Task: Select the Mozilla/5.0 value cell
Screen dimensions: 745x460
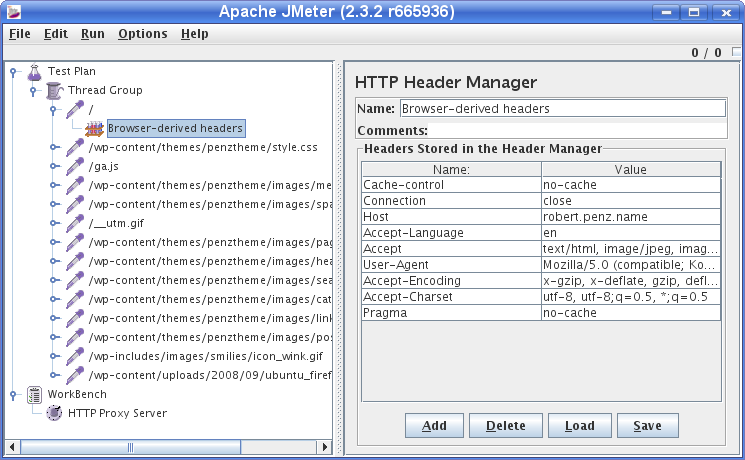Action: pos(631,265)
